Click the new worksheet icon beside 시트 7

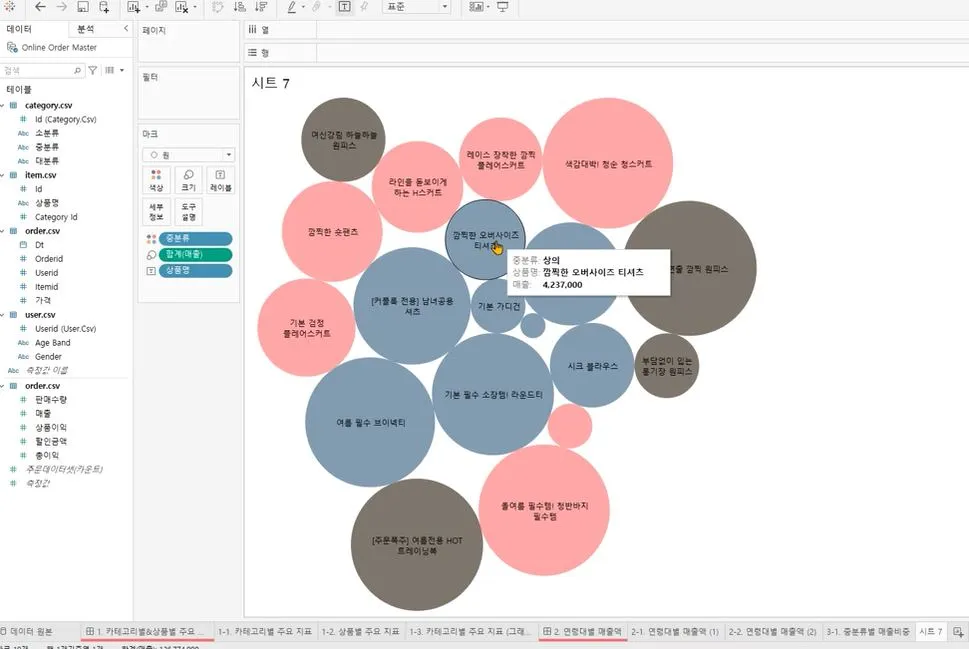tap(958, 632)
